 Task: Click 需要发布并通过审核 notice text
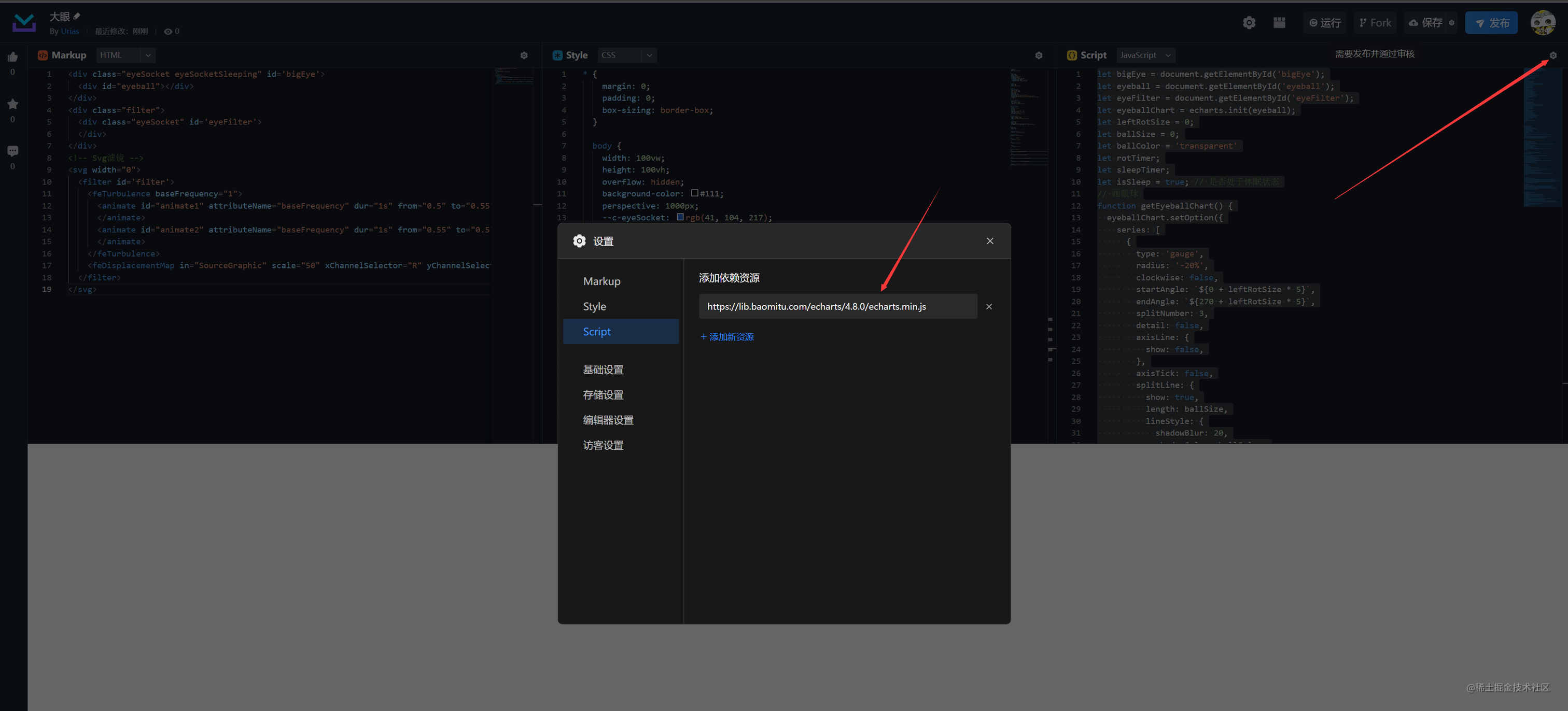pyautogui.click(x=1375, y=54)
